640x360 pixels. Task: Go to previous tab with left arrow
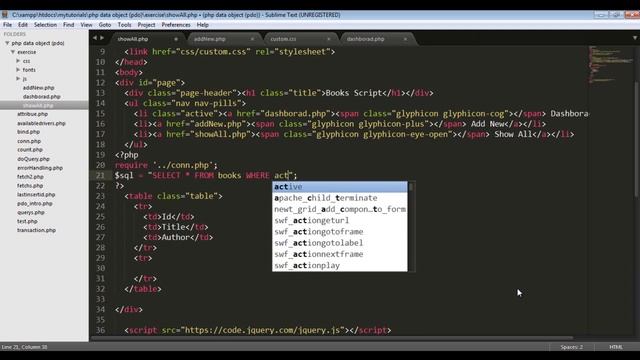coord(95,38)
